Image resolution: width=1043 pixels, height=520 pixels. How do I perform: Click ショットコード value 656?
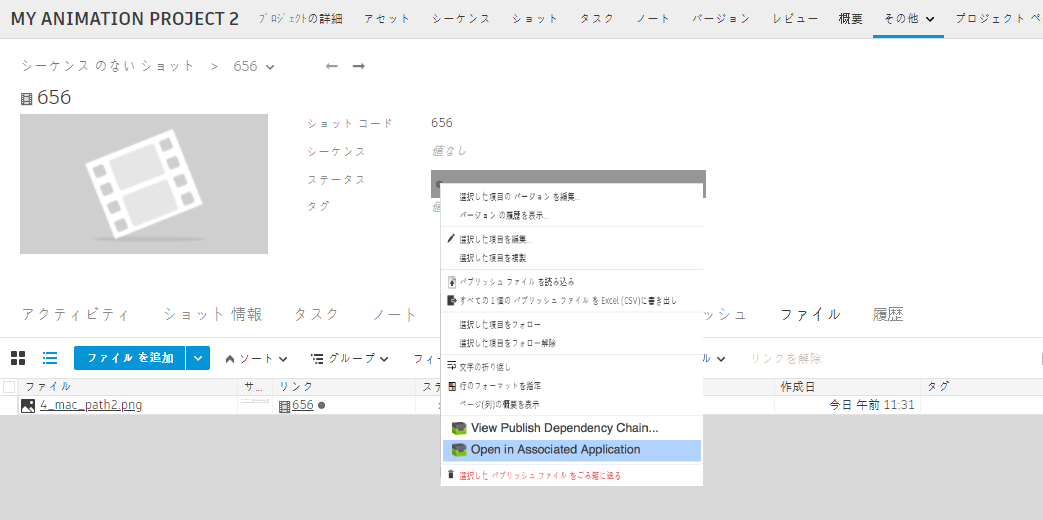442,123
